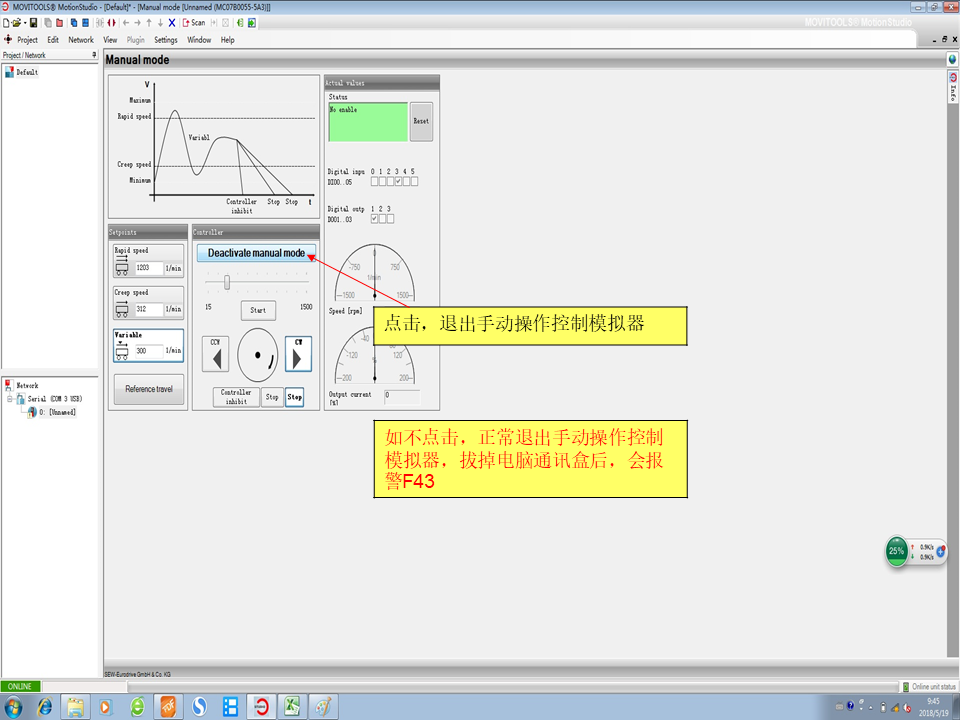The image size is (960, 720).
Task: Click Deactivate manual mode button
Action: coord(256,253)
